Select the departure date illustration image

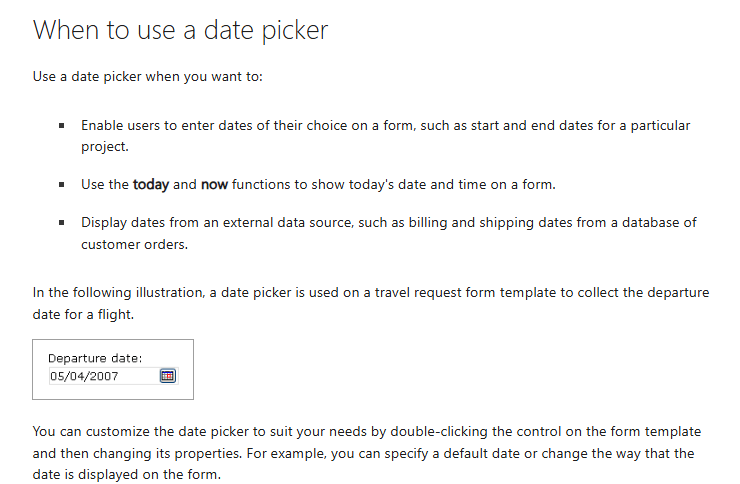pos(113,369)
